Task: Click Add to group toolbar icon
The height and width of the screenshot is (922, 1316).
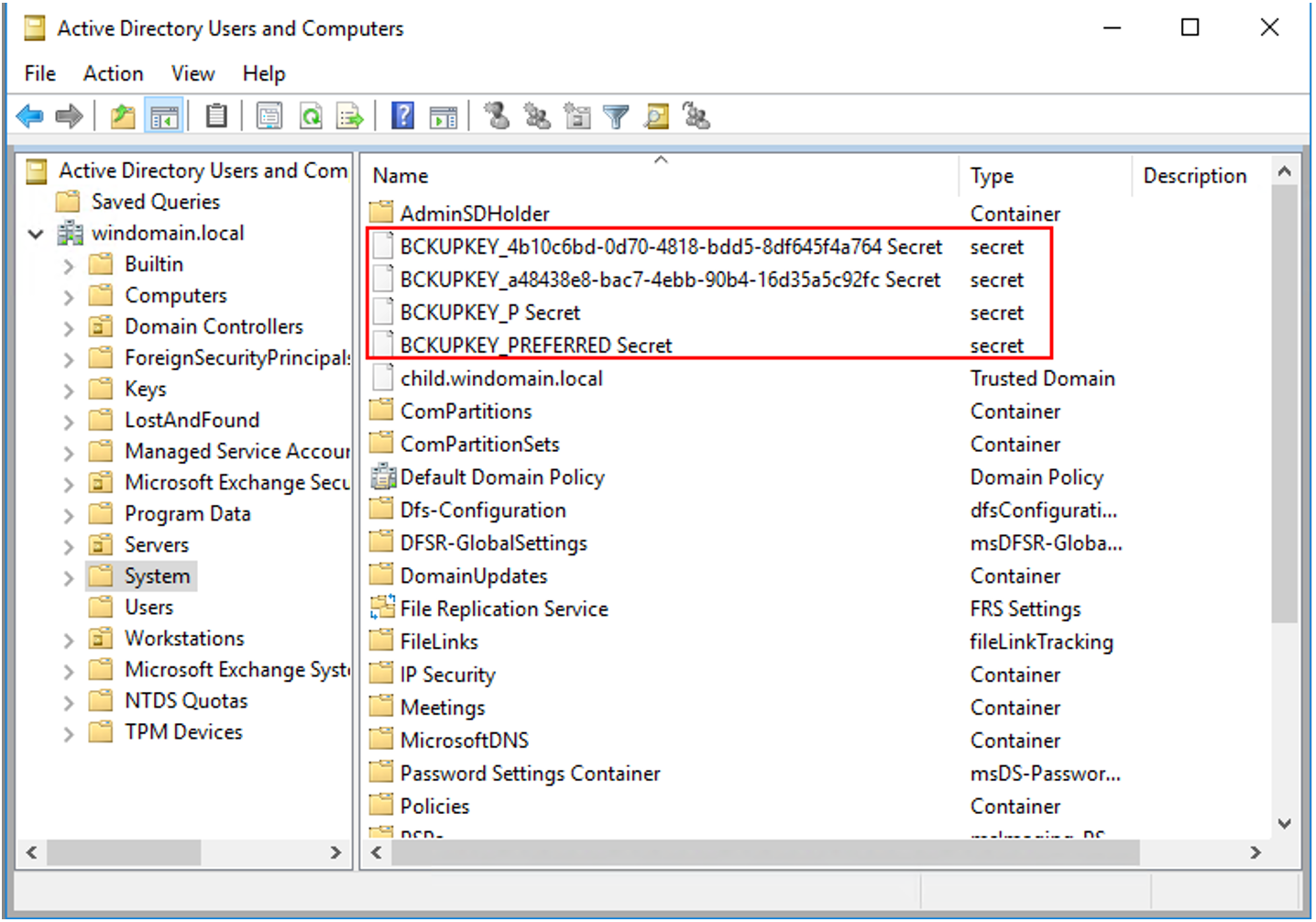Action: (x=696, y=116)
